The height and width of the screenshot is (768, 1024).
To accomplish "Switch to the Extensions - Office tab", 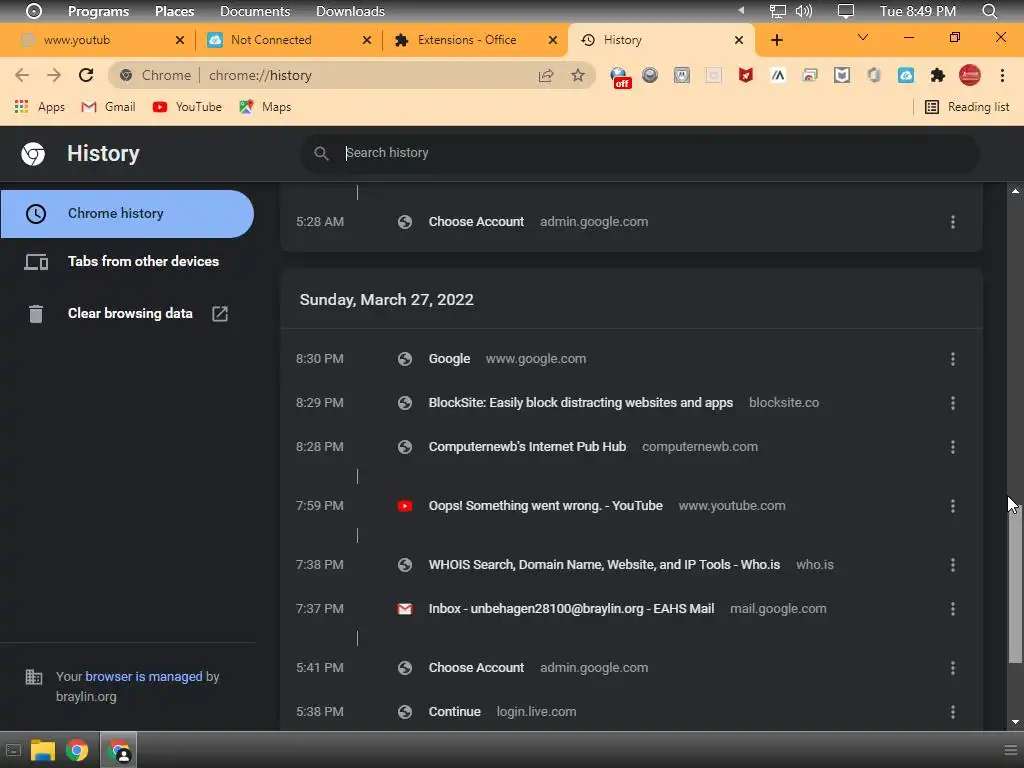I will coord(467,40).
